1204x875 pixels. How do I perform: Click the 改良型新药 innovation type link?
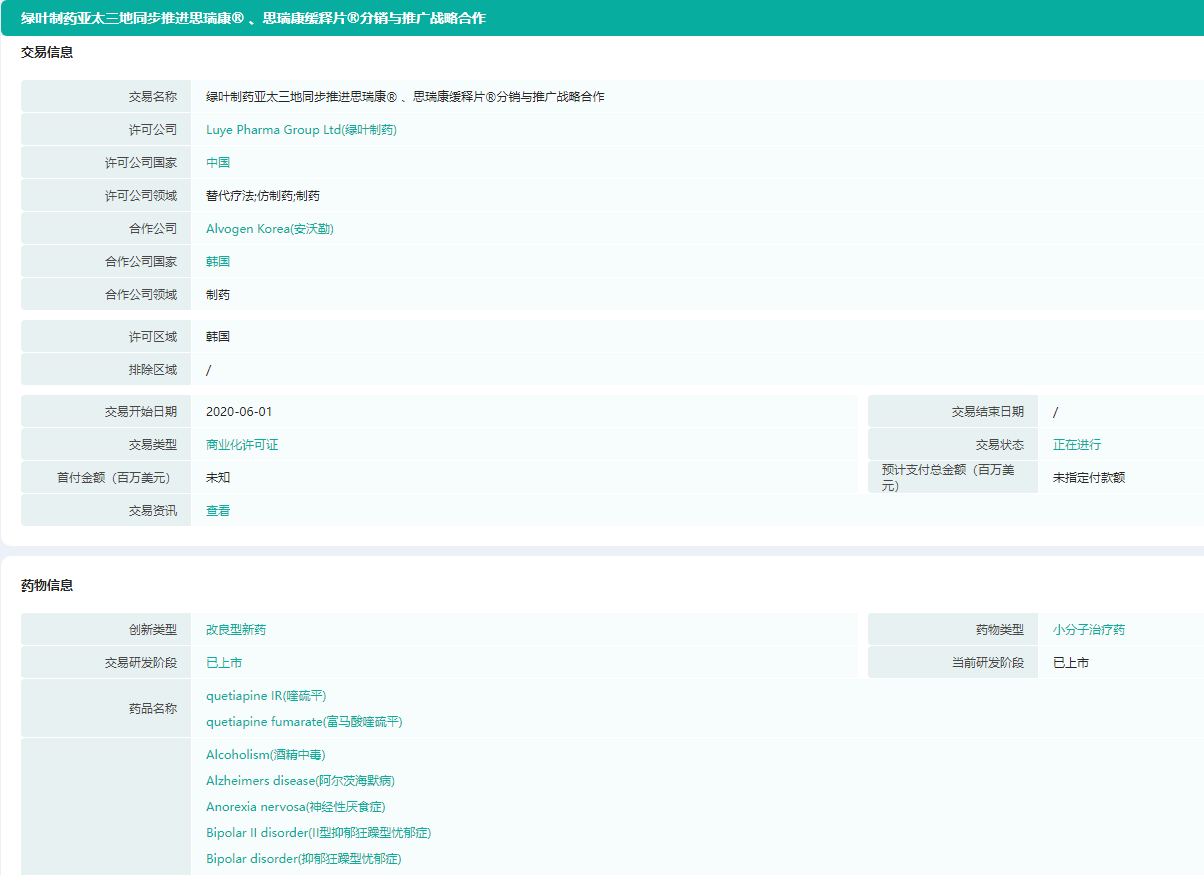(236, 630)
